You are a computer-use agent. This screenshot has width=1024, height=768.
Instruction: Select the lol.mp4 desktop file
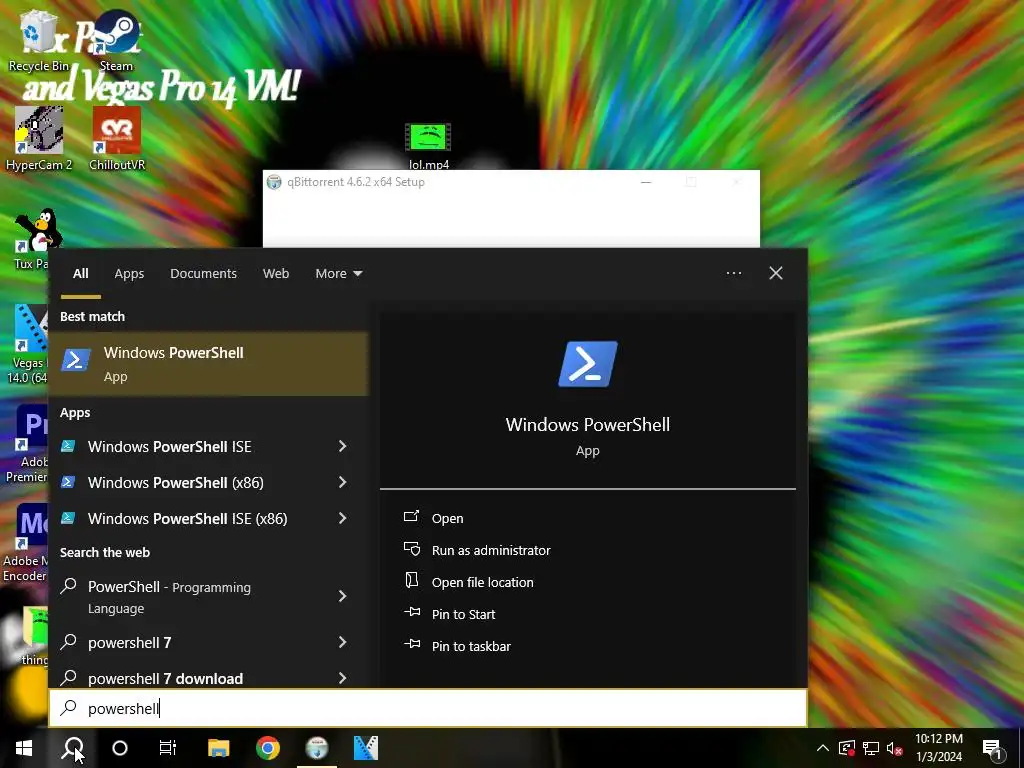tap(428, 146)
